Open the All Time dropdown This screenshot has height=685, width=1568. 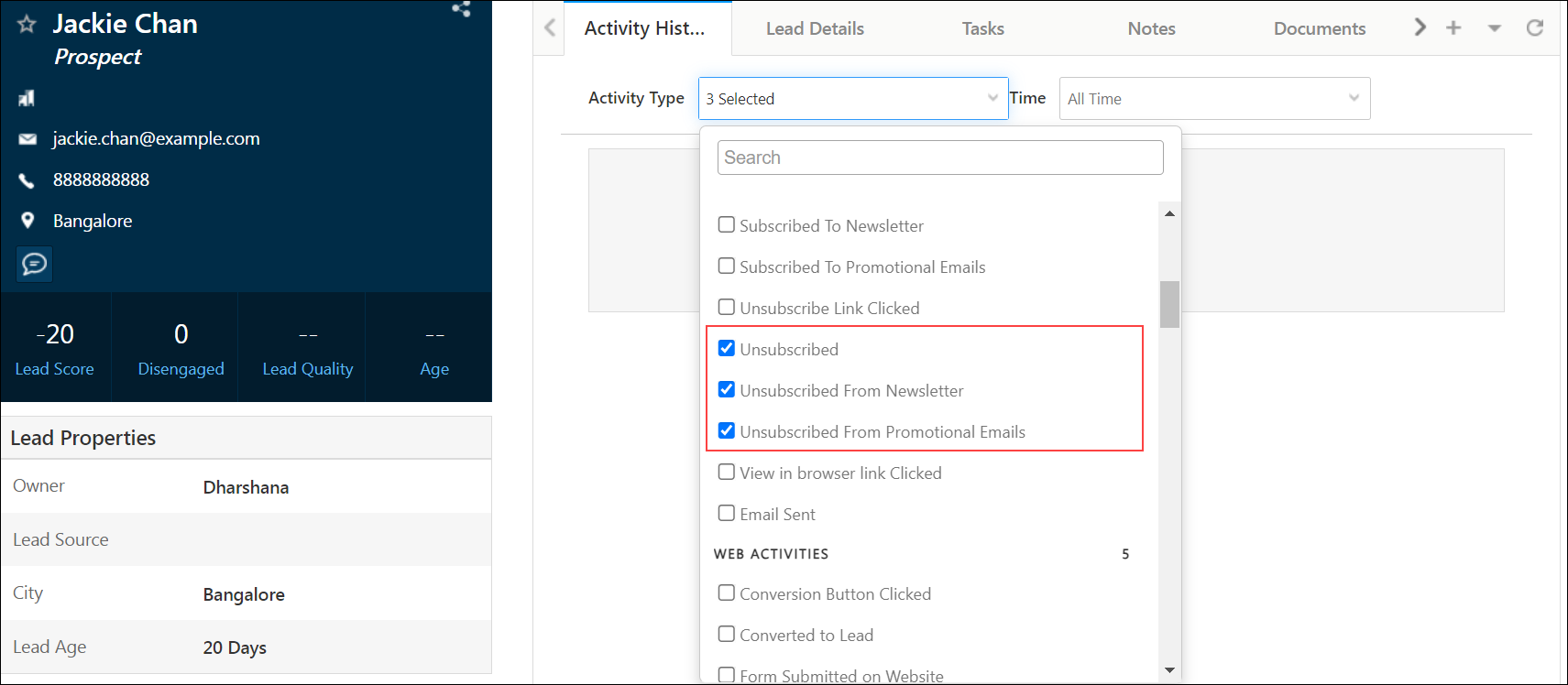pyautogui.click(x=1213, y=99)
